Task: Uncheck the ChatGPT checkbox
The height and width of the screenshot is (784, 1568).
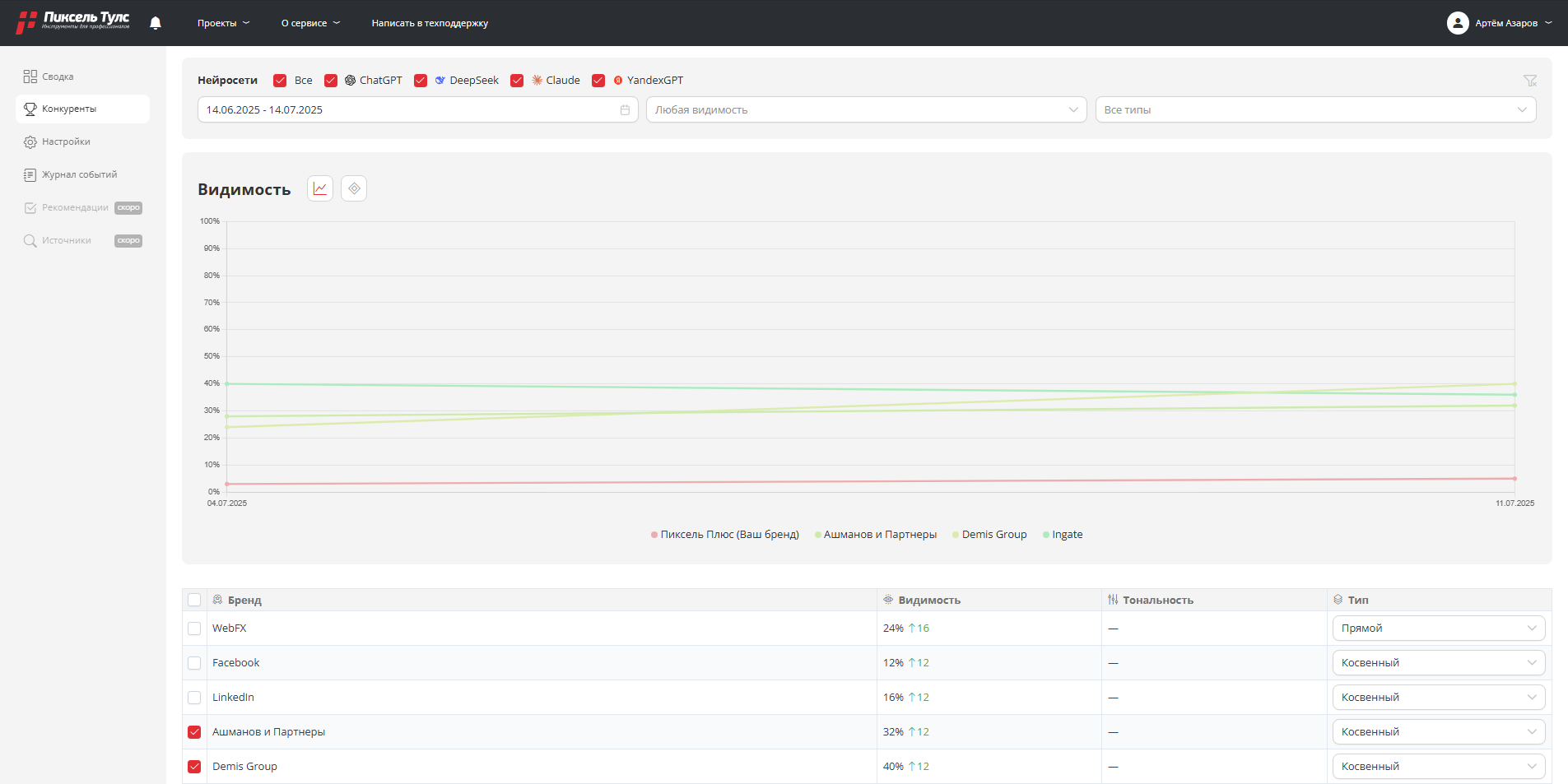Action: [331, 81]
